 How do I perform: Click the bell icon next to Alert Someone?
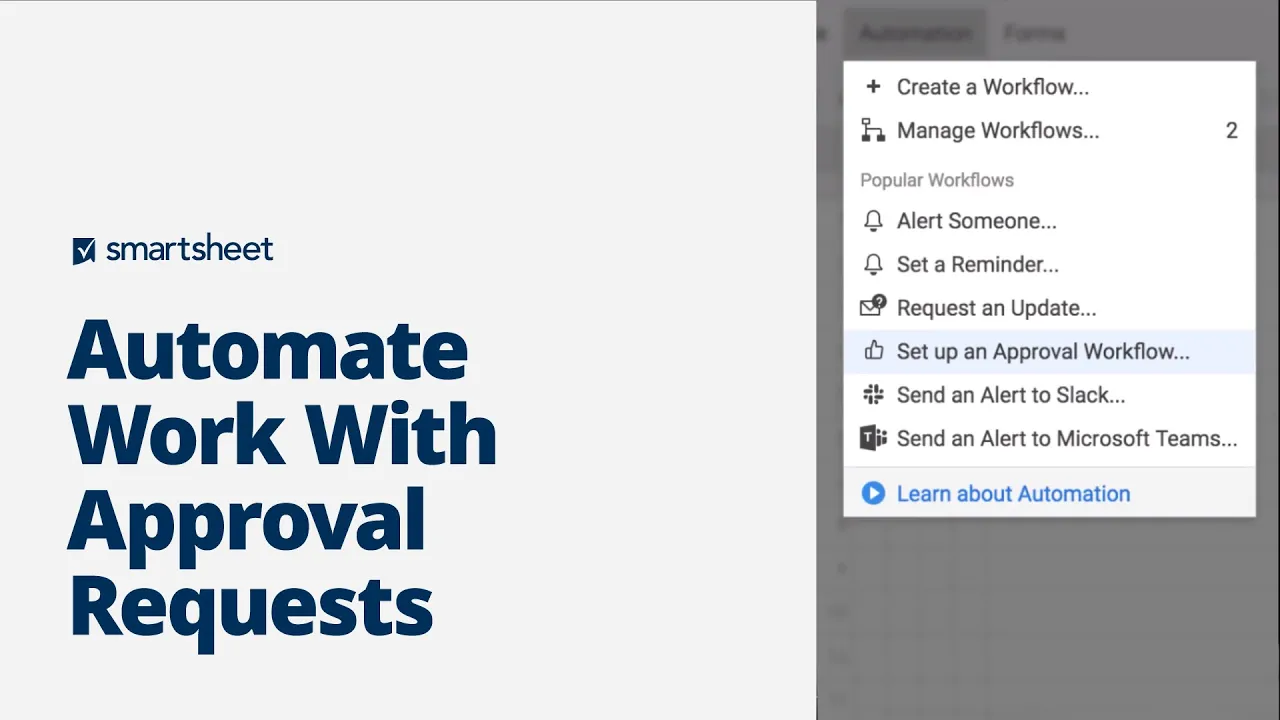click(873, 221)
